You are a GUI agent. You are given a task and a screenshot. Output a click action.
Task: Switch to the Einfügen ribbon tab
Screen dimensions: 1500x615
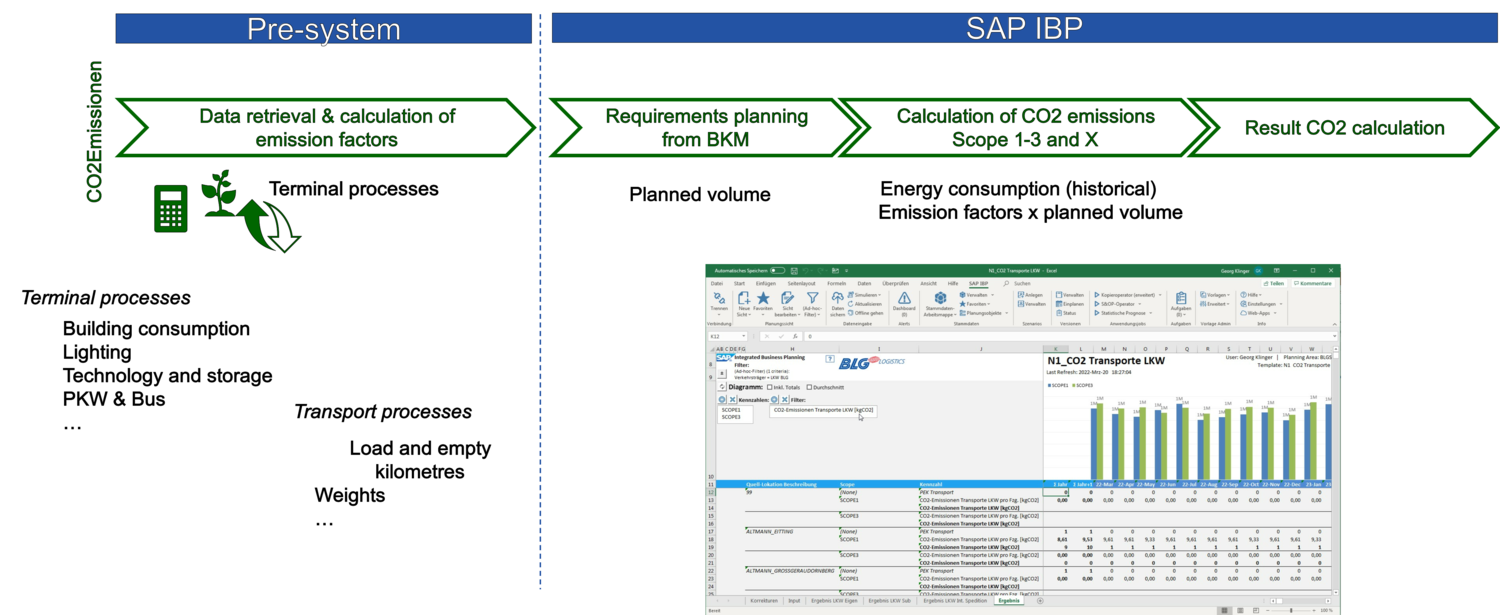(766, 284)
